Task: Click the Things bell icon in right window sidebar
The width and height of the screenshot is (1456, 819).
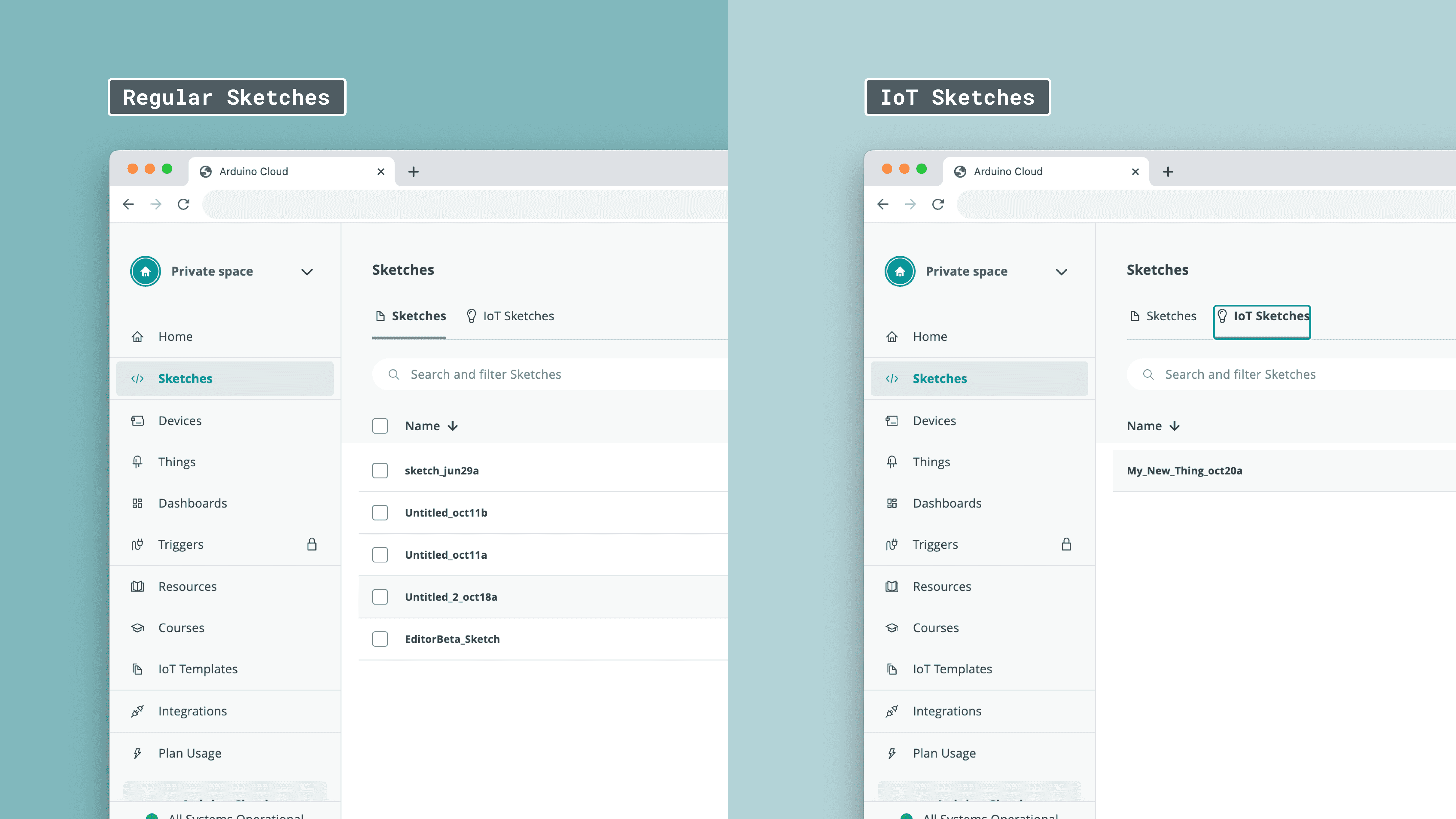Action: point(892,462)
